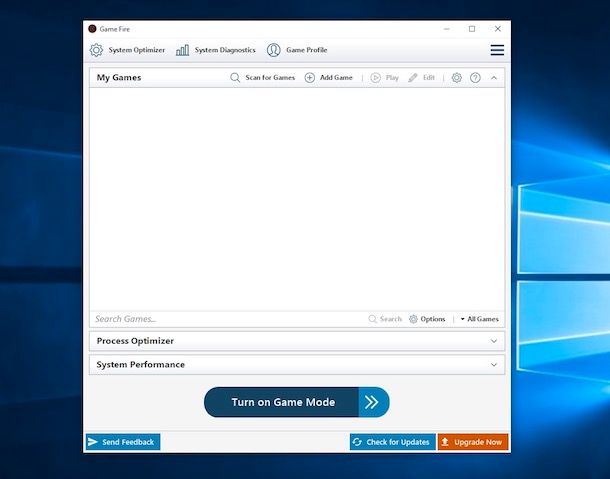Expand the System Performance section

[x=494, y=365]
